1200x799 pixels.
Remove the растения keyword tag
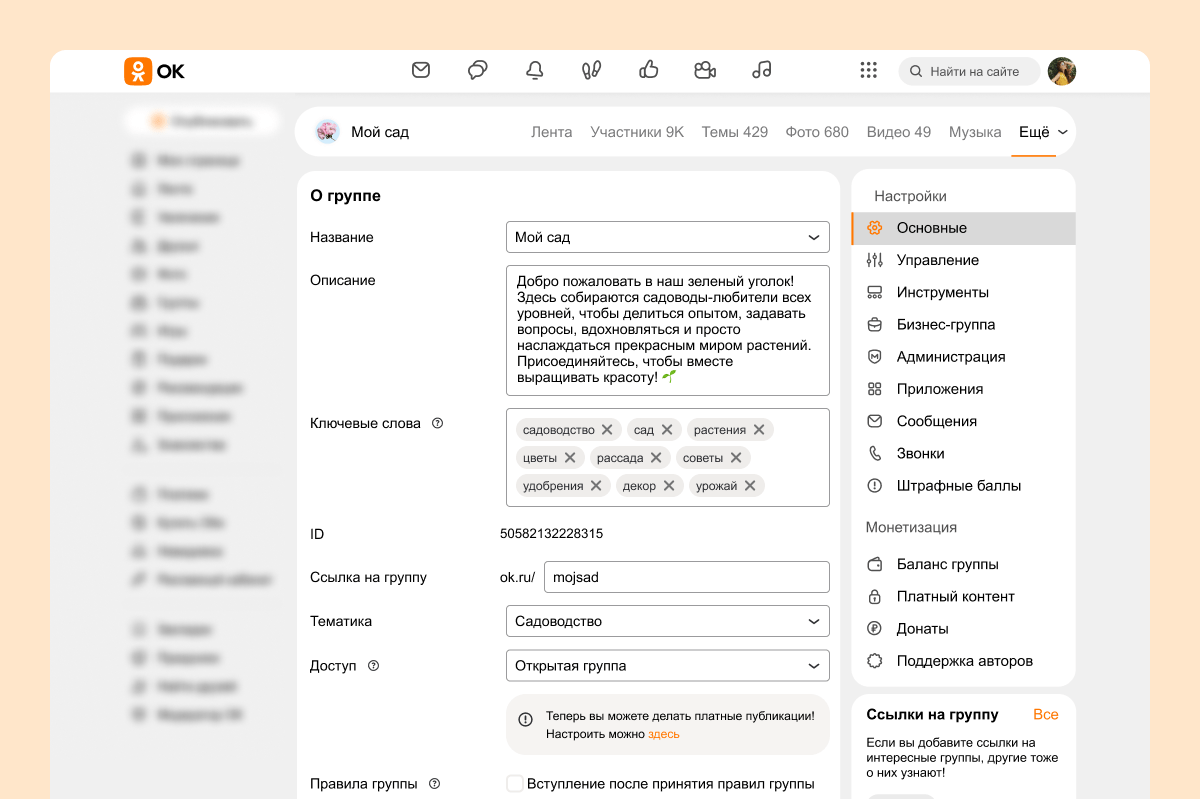[759, 429]
